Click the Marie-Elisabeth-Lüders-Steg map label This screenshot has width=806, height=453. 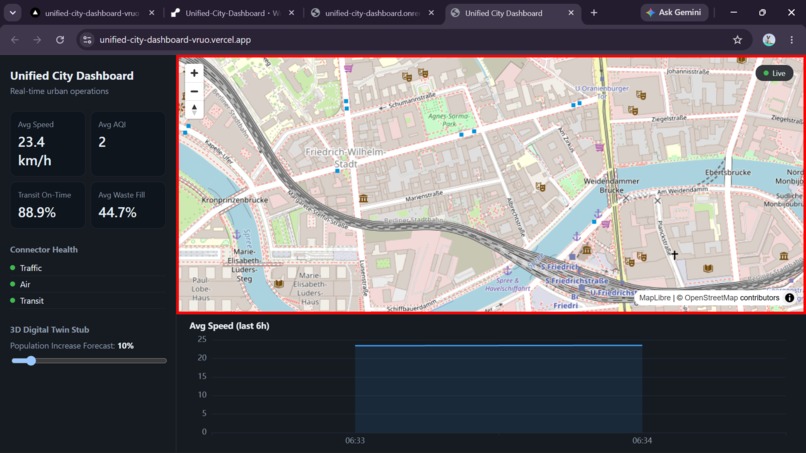[244, 265]
